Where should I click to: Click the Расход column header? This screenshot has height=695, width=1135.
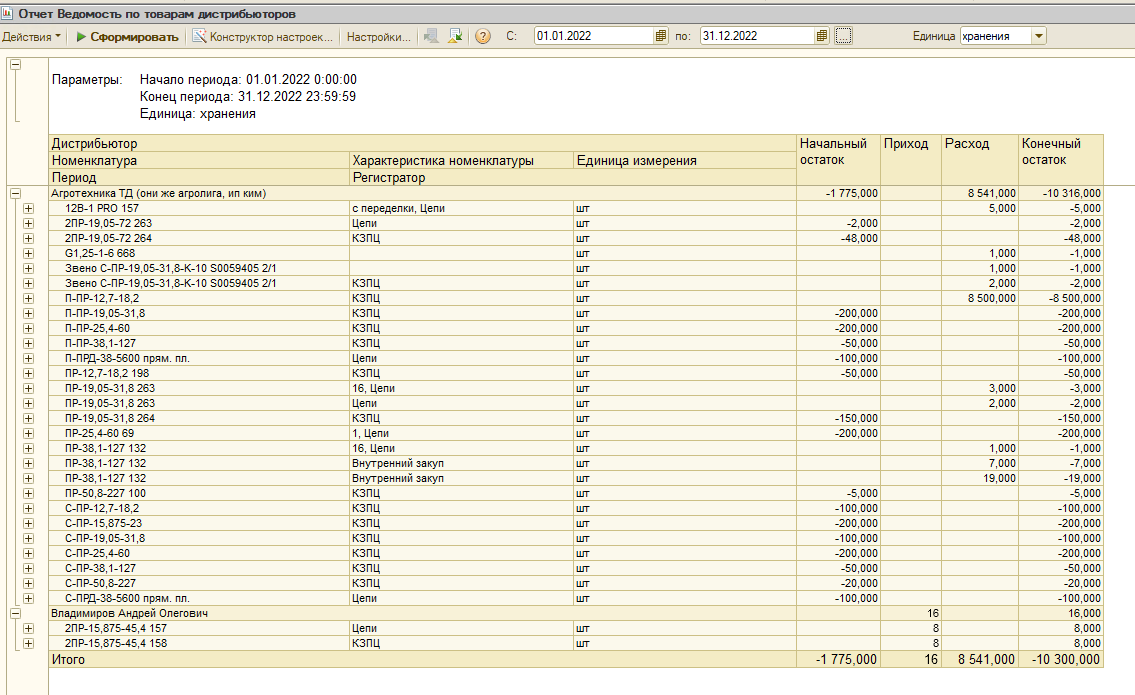[979, 159]
